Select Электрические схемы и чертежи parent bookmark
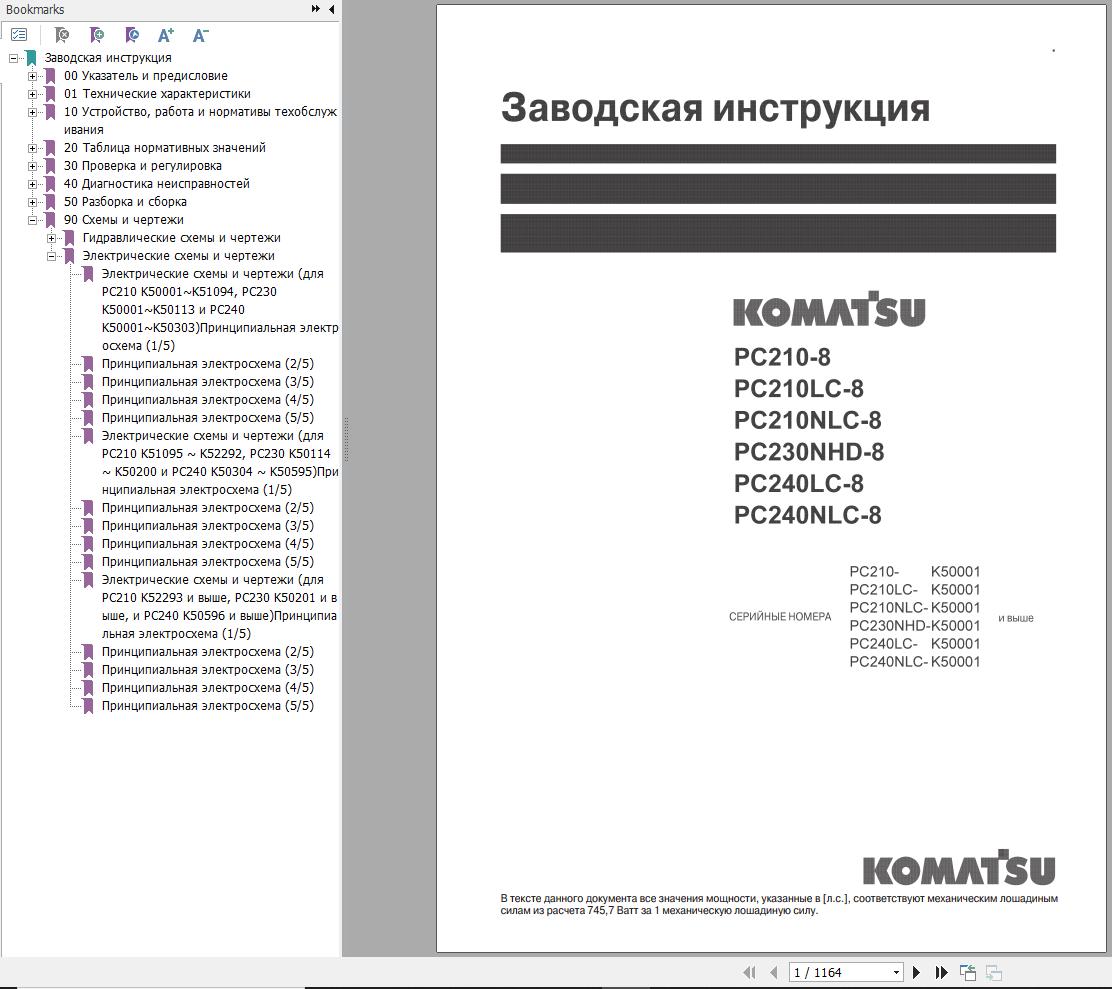The image size is (1112, 989). pos(179,256)
